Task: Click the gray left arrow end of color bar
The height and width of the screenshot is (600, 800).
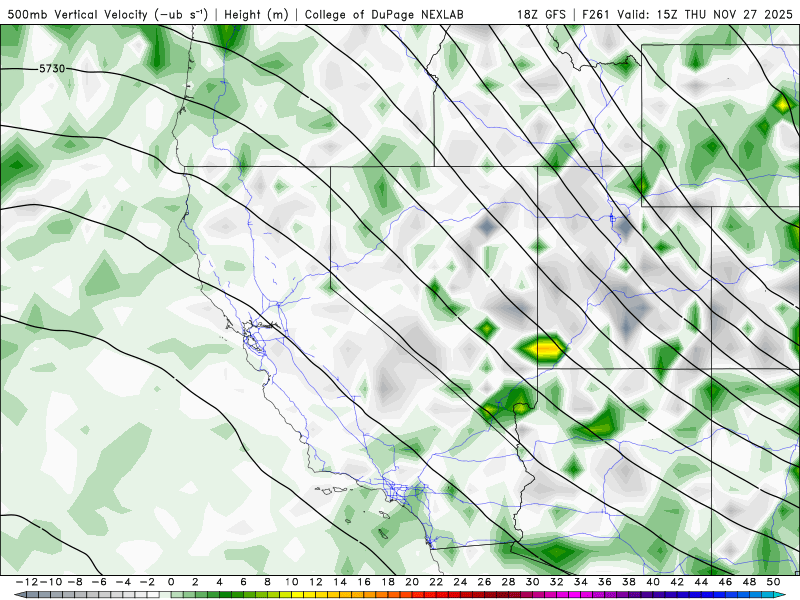Action: pos(19,595)
